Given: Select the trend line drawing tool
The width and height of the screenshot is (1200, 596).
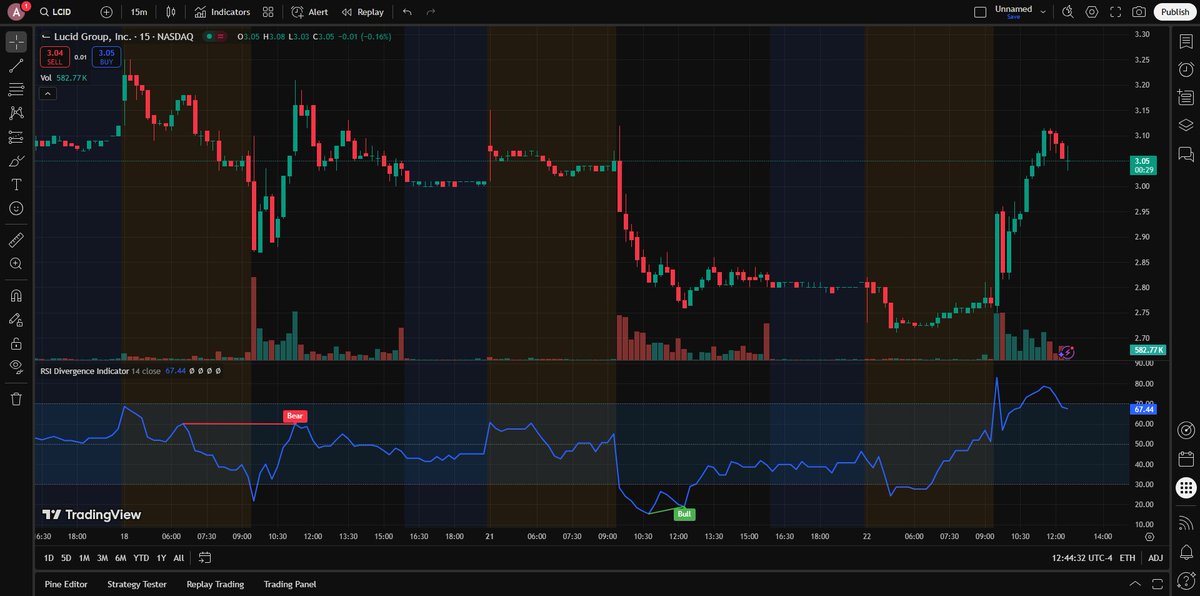Looking at the screenshot, I should point(16,66).
